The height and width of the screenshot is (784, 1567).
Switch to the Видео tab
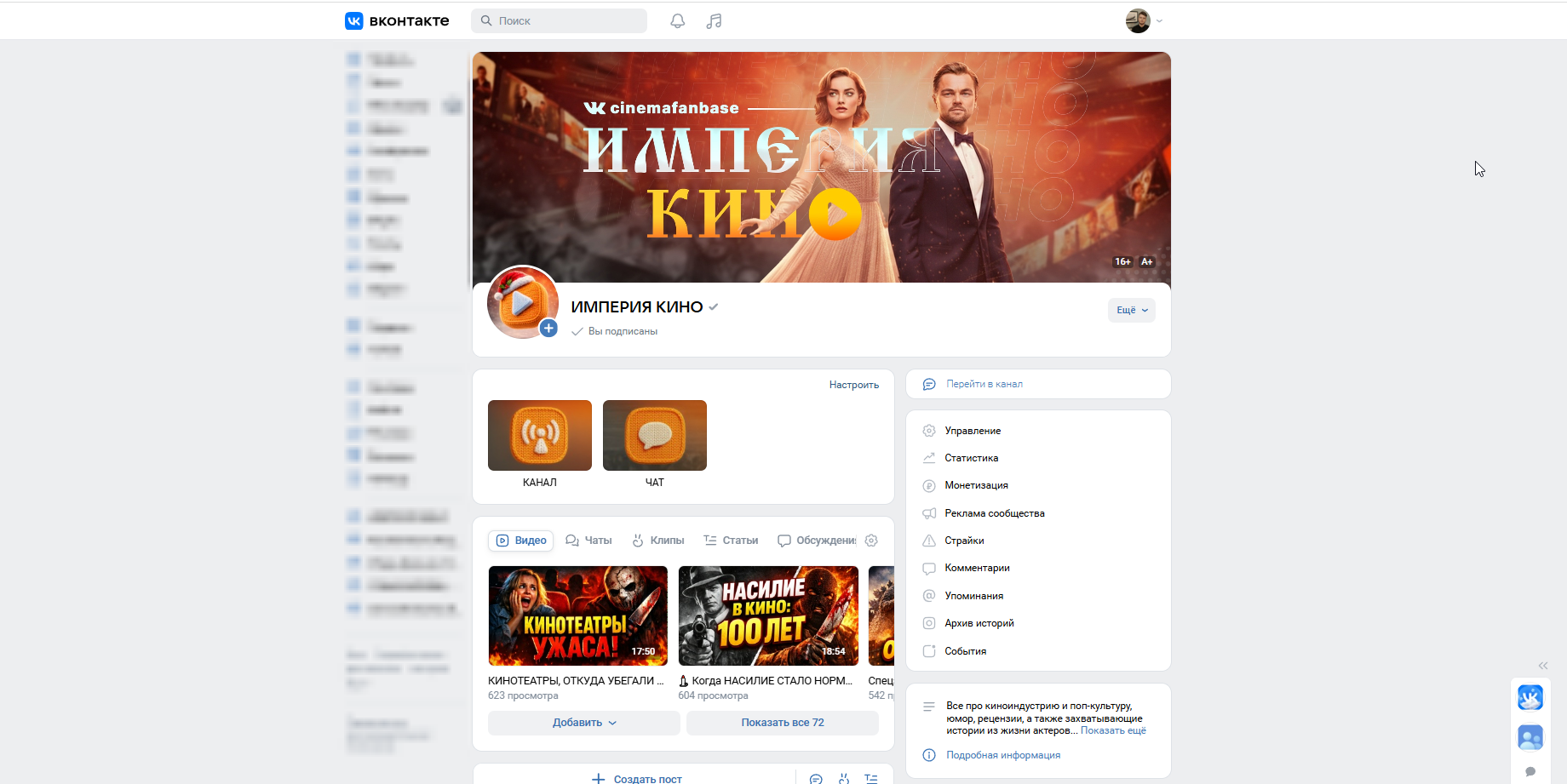point(521,541)
